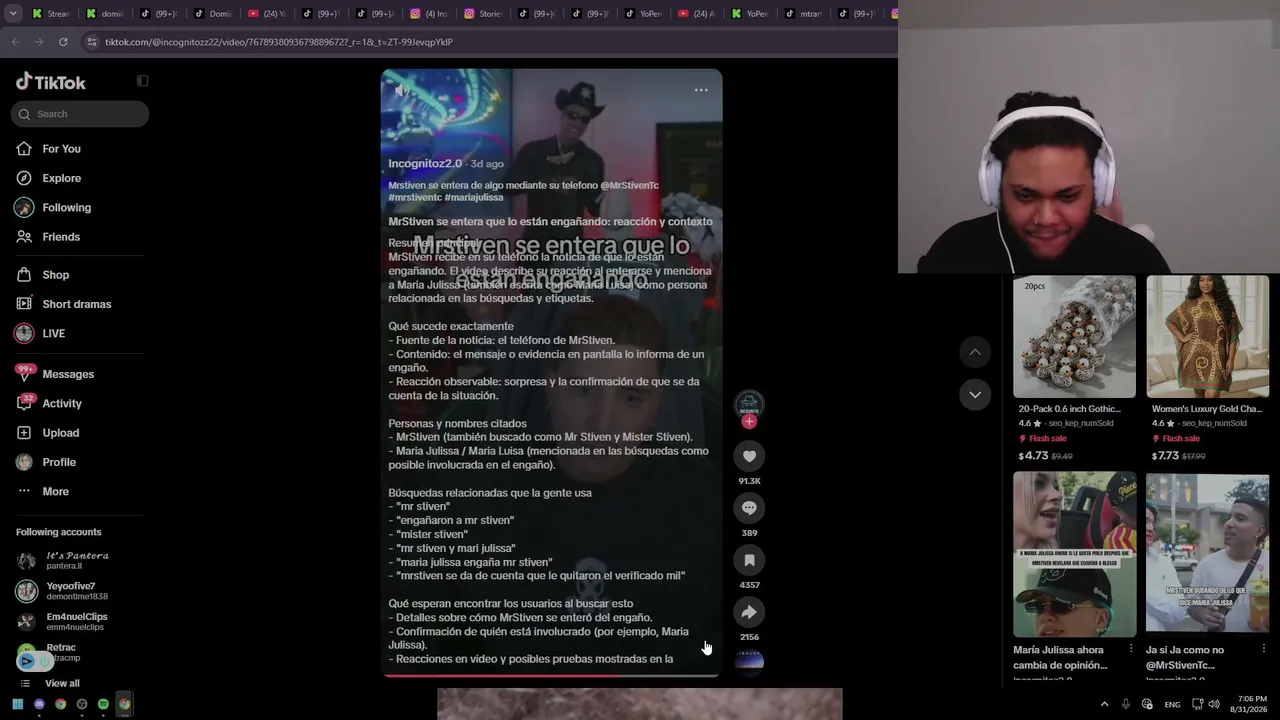Open Windows Start menu
Image resolution: width=1280 pixels, height=720 pixels.
[17, 704]
